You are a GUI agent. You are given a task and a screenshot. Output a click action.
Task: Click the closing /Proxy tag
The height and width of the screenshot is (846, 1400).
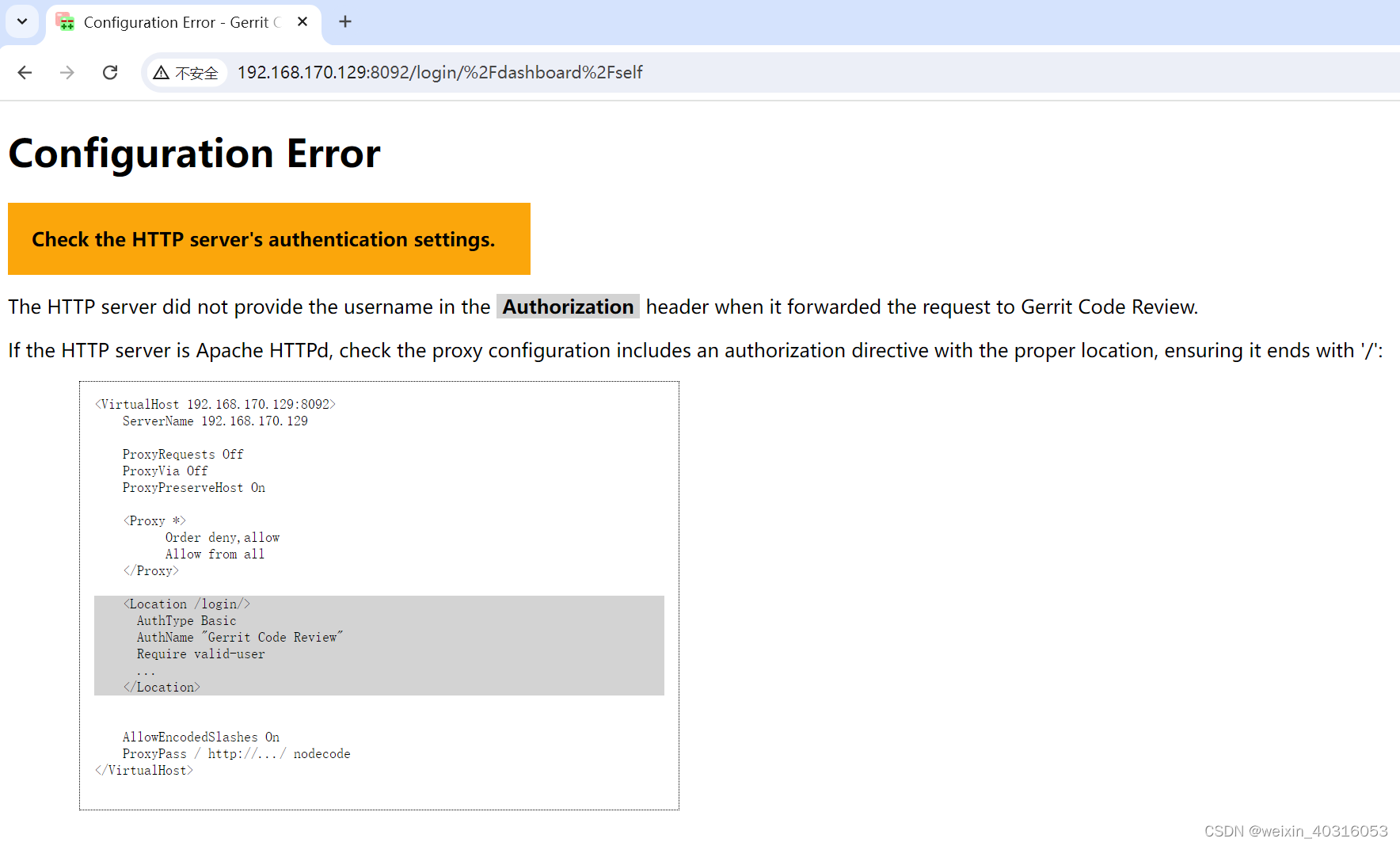151,570
